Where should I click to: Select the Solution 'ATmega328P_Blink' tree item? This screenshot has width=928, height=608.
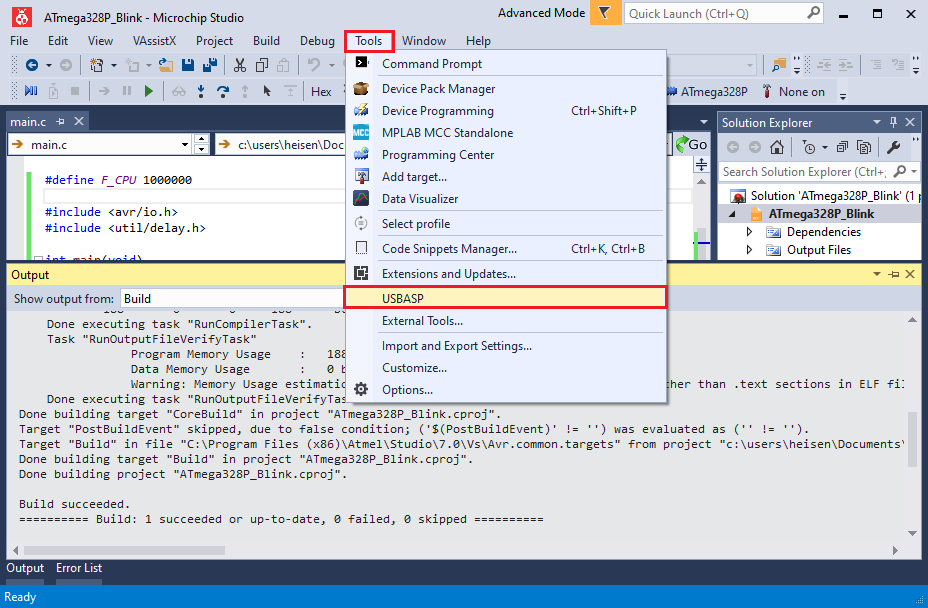click(x=825, y=196)
